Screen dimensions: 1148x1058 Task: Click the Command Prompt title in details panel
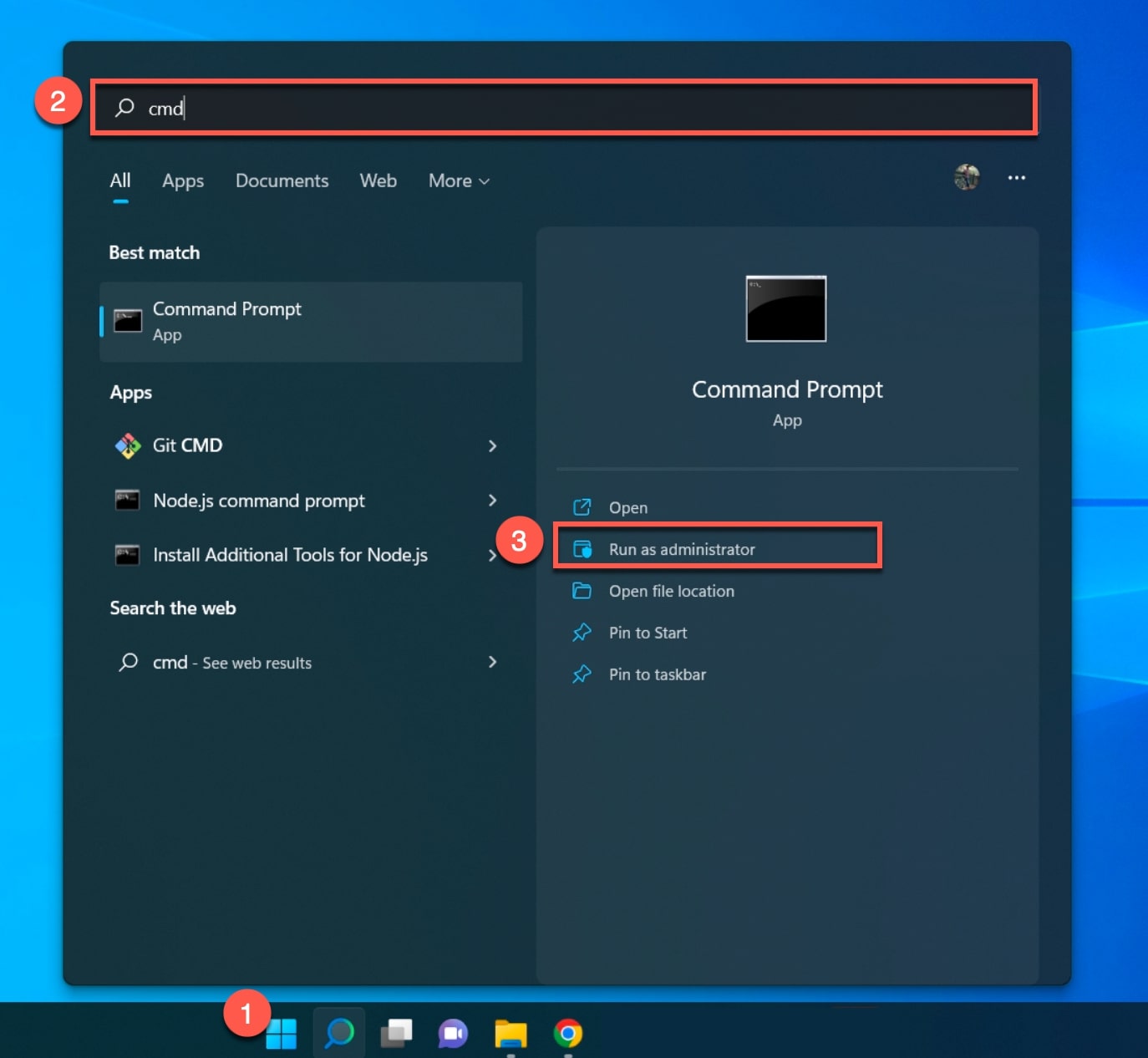click(787, 390)
